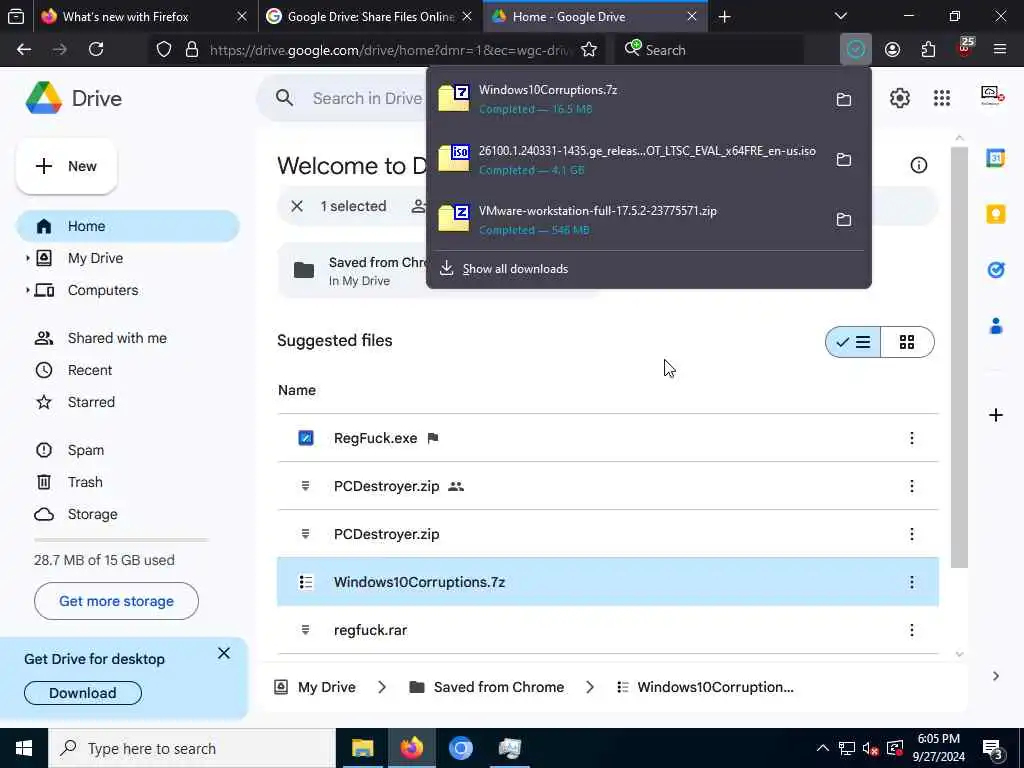Click the storage usage bar
This screenshot has height=768, width=1024.
[121, 541]
